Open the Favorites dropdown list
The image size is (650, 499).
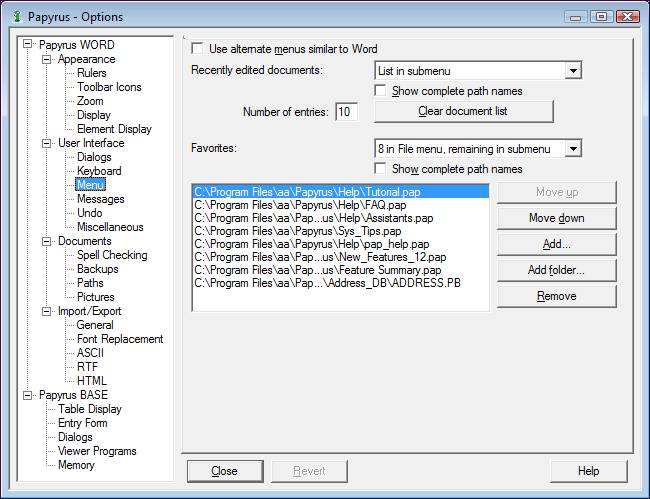click(x=573, y=148)
